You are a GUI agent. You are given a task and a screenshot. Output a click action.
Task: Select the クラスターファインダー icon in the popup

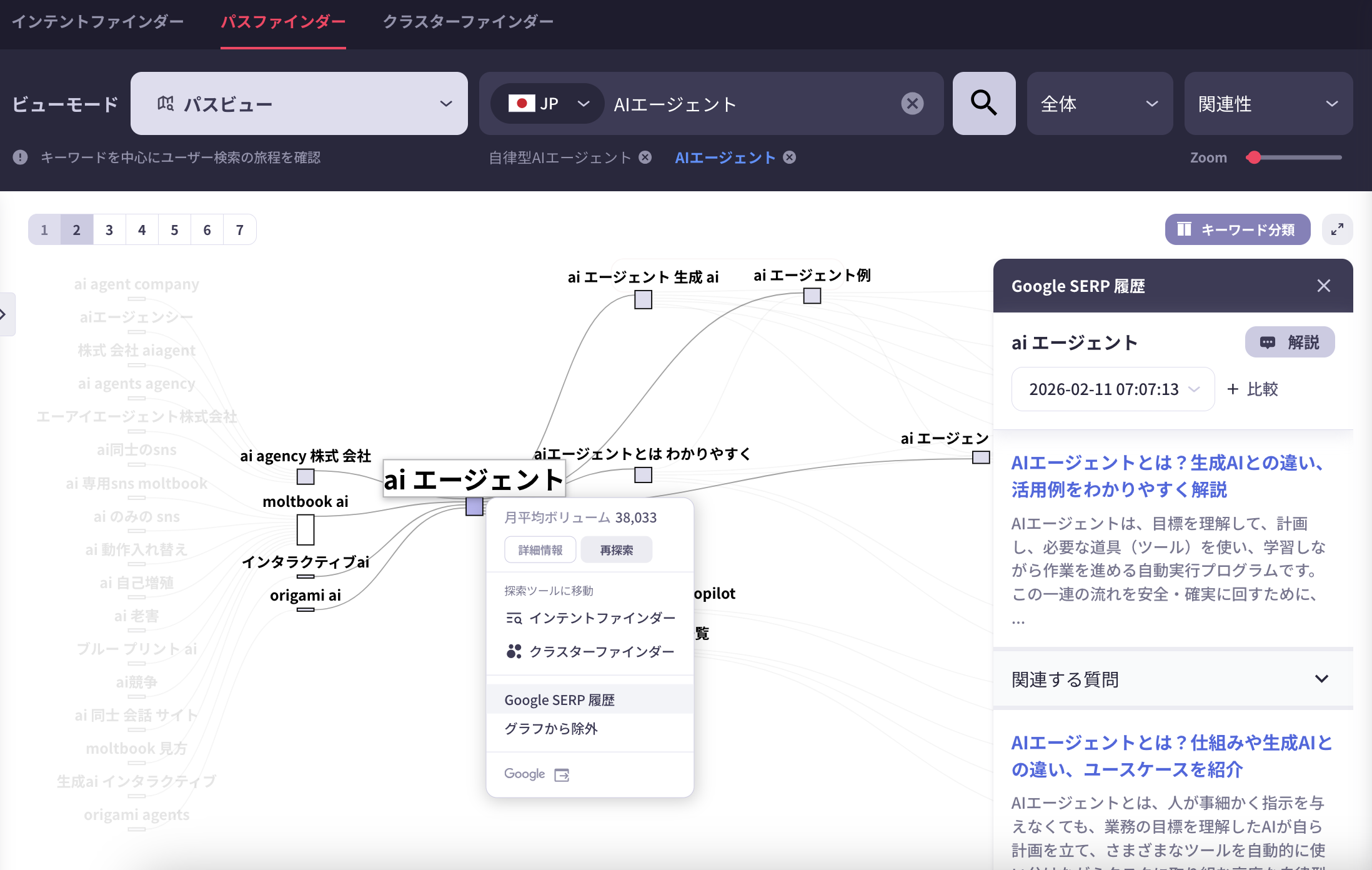tap(513, 651)
